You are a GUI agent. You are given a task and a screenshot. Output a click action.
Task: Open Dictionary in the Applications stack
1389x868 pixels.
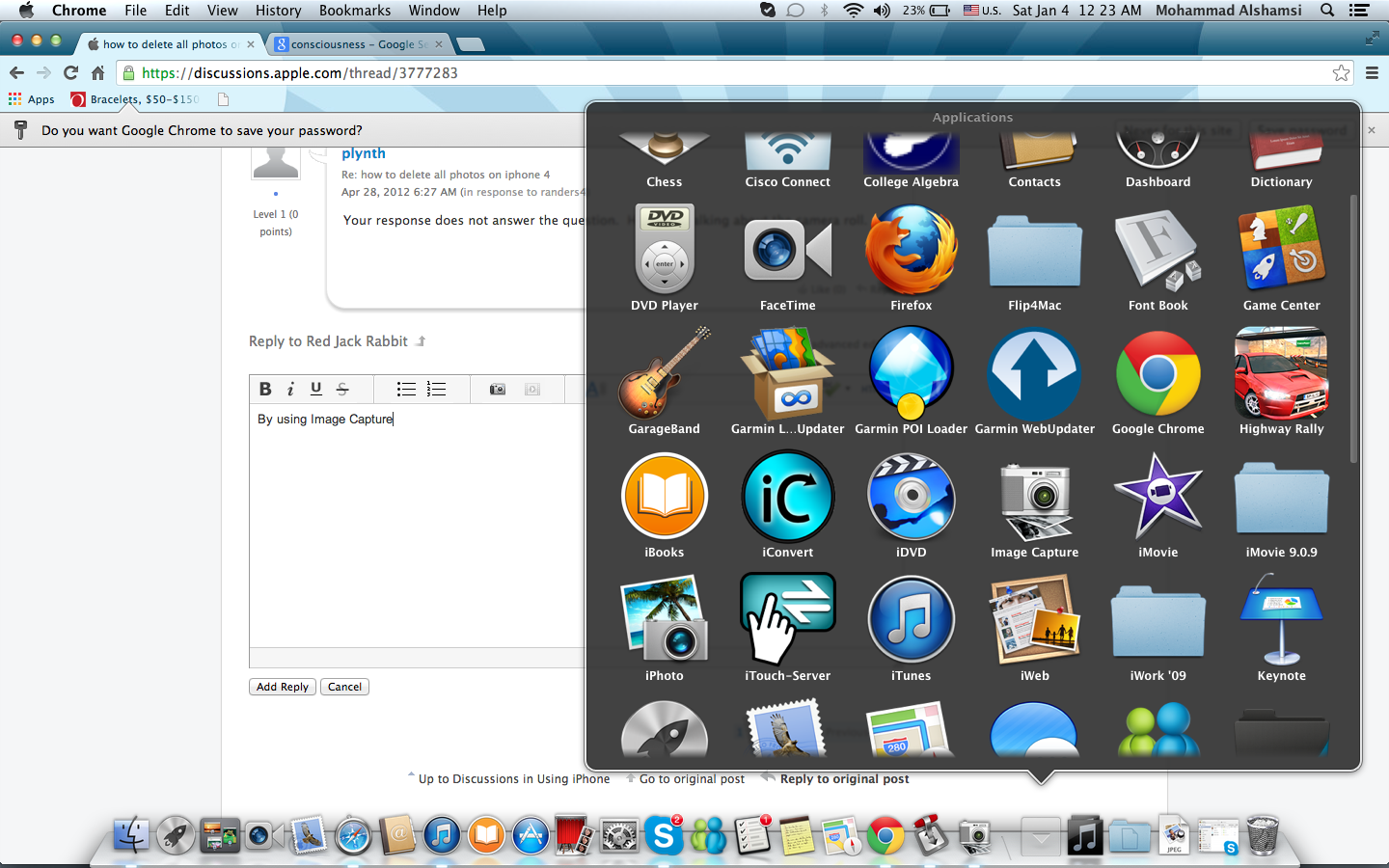click(1282, 152)
